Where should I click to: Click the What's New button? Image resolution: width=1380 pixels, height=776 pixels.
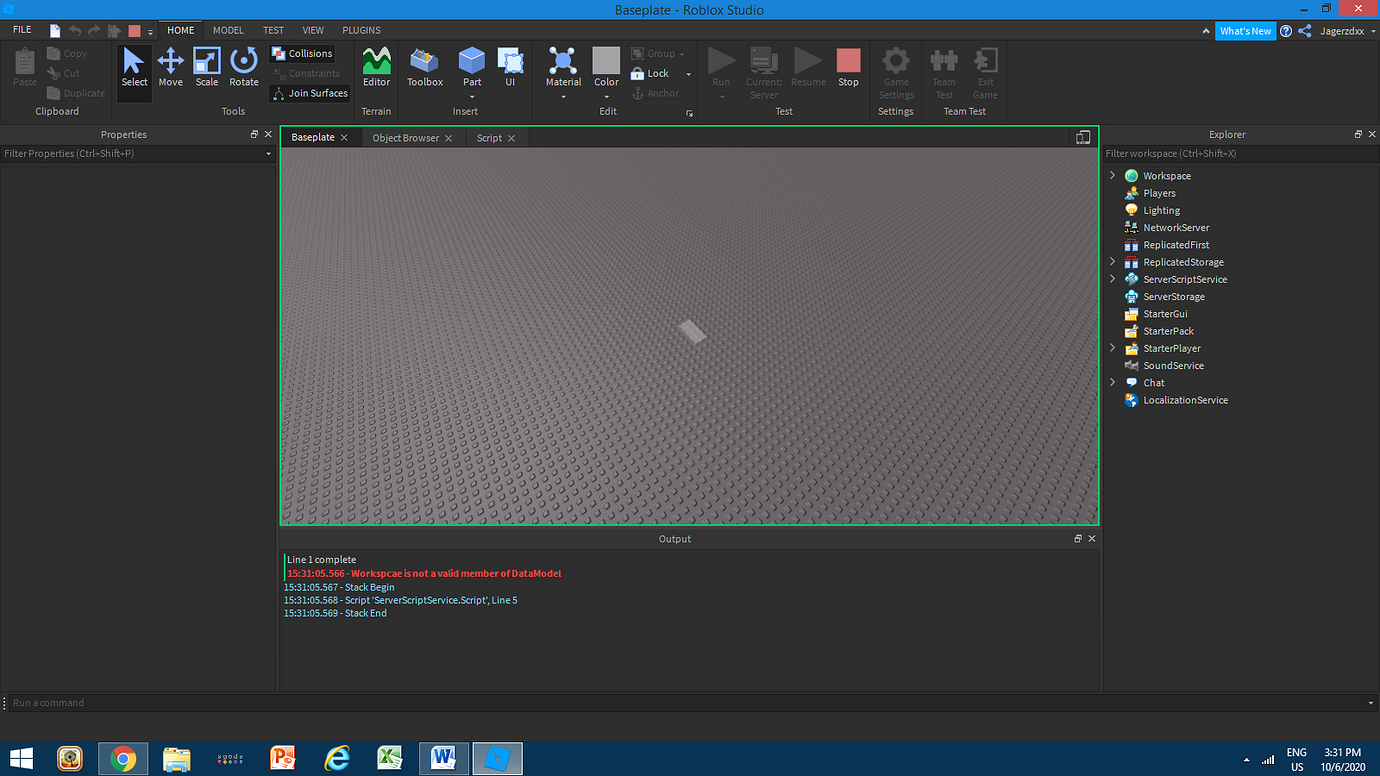tap(1245, 30)
